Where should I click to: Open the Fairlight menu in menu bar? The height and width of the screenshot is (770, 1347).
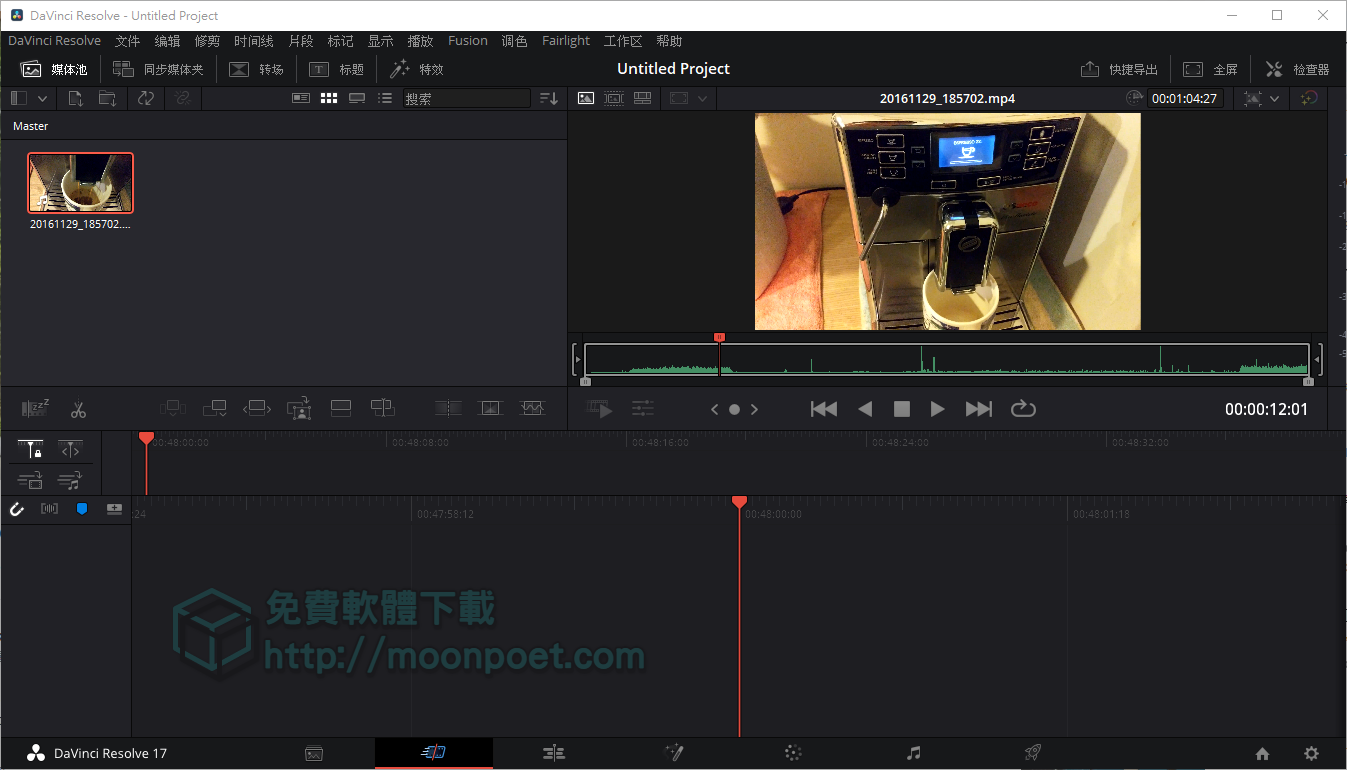tap(565, 41)
